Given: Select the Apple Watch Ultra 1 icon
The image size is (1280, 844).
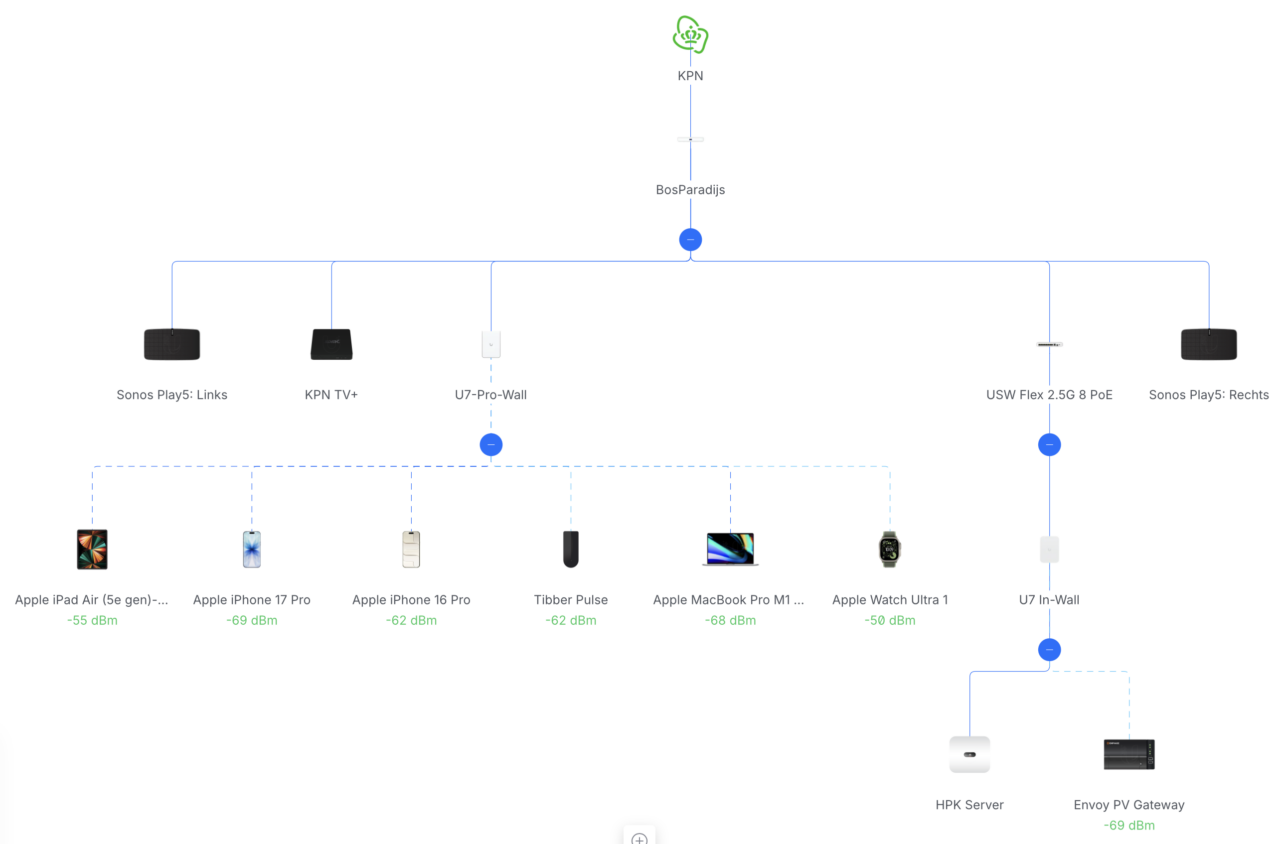Looking at the screenshot, I should (889, 549).
